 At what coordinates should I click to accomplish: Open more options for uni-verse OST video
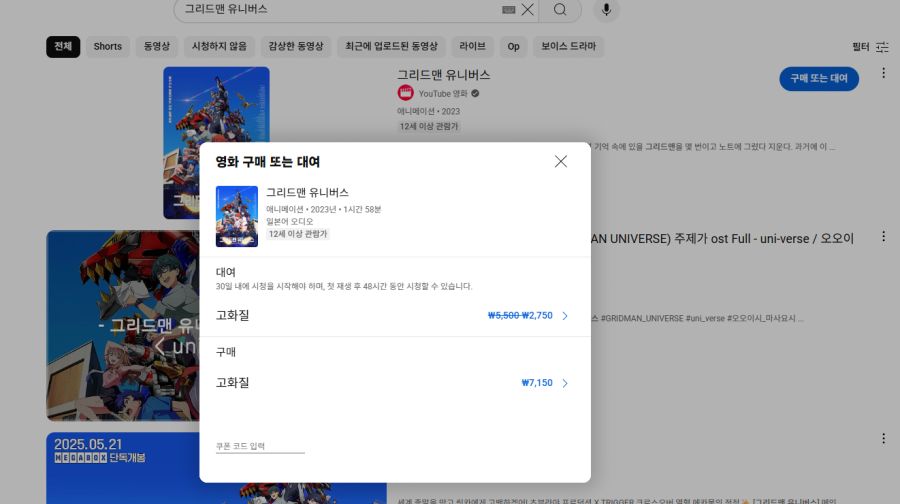[883, 237]
